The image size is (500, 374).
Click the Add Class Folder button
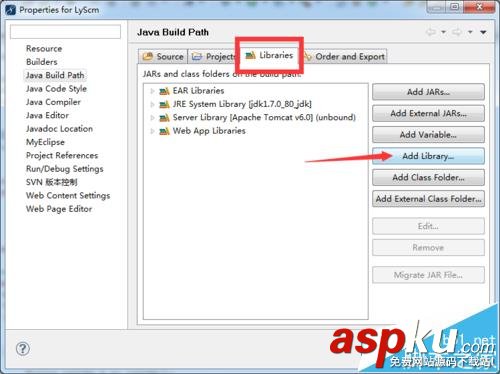pyautogui.click(x=428, y=177)
